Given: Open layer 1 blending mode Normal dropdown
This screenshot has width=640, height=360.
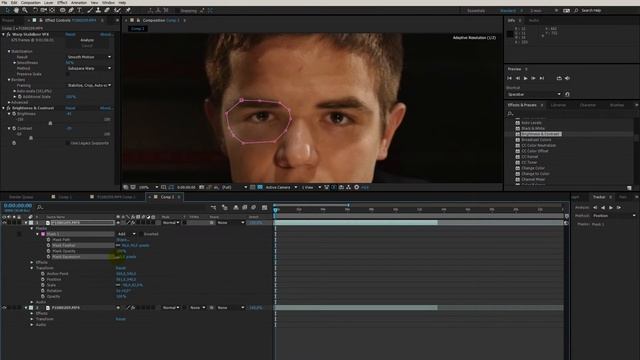Looking at the screenshot, I should point(171,223).
